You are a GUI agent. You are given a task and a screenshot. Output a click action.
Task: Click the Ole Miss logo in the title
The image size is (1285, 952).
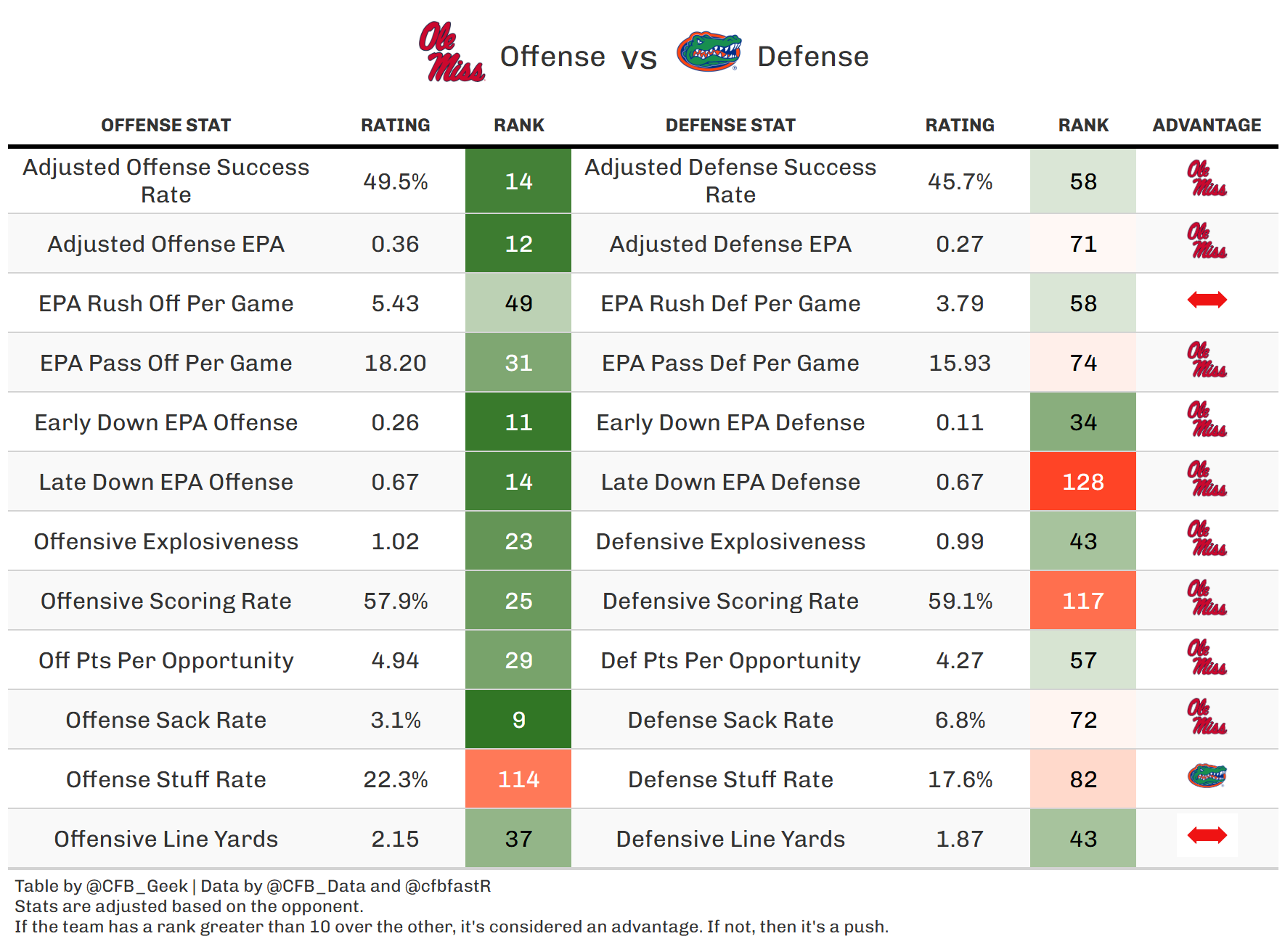point(451,52)
